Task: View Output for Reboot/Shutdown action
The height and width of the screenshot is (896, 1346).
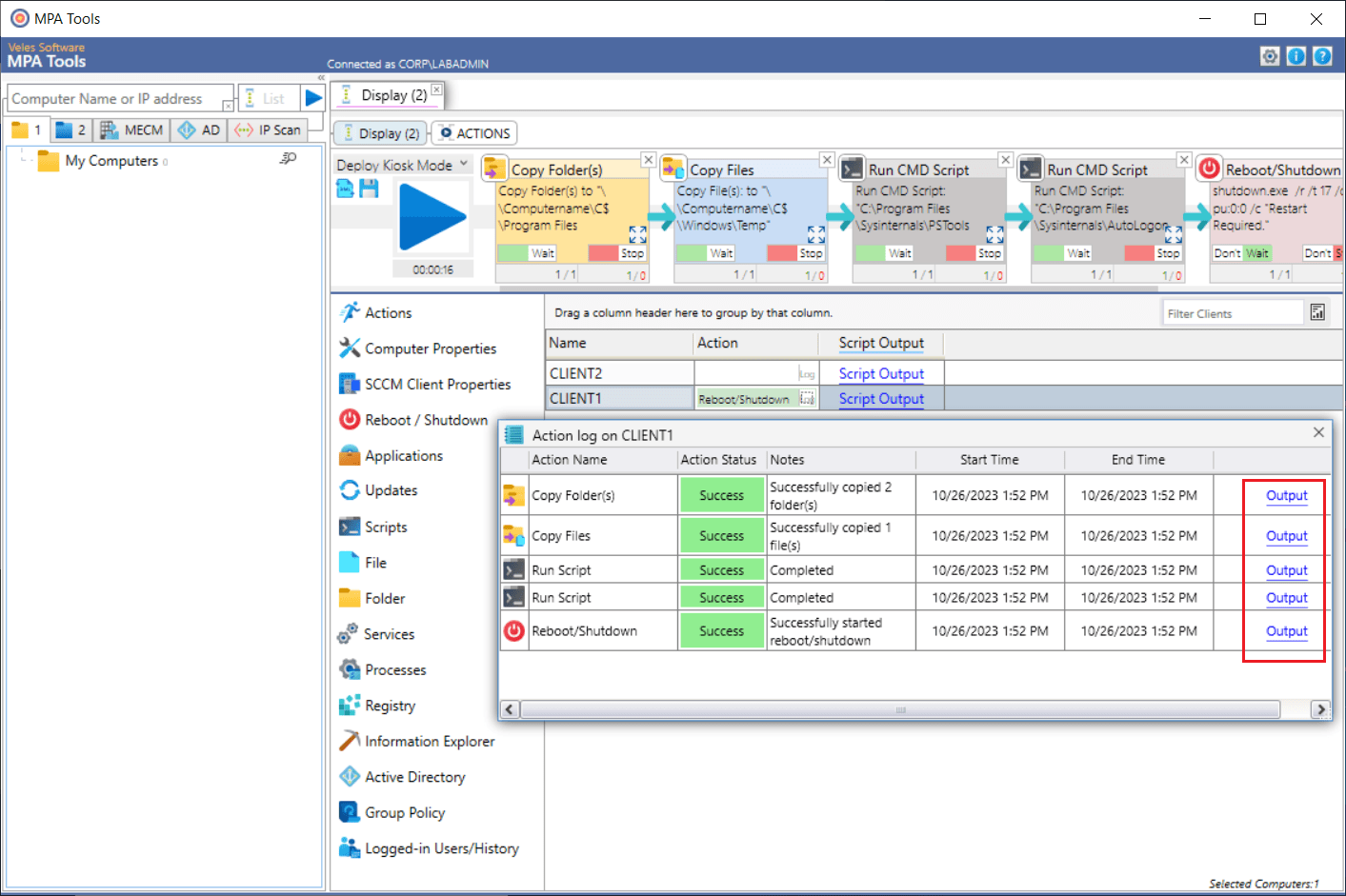Action: [x=1286, y=631]
